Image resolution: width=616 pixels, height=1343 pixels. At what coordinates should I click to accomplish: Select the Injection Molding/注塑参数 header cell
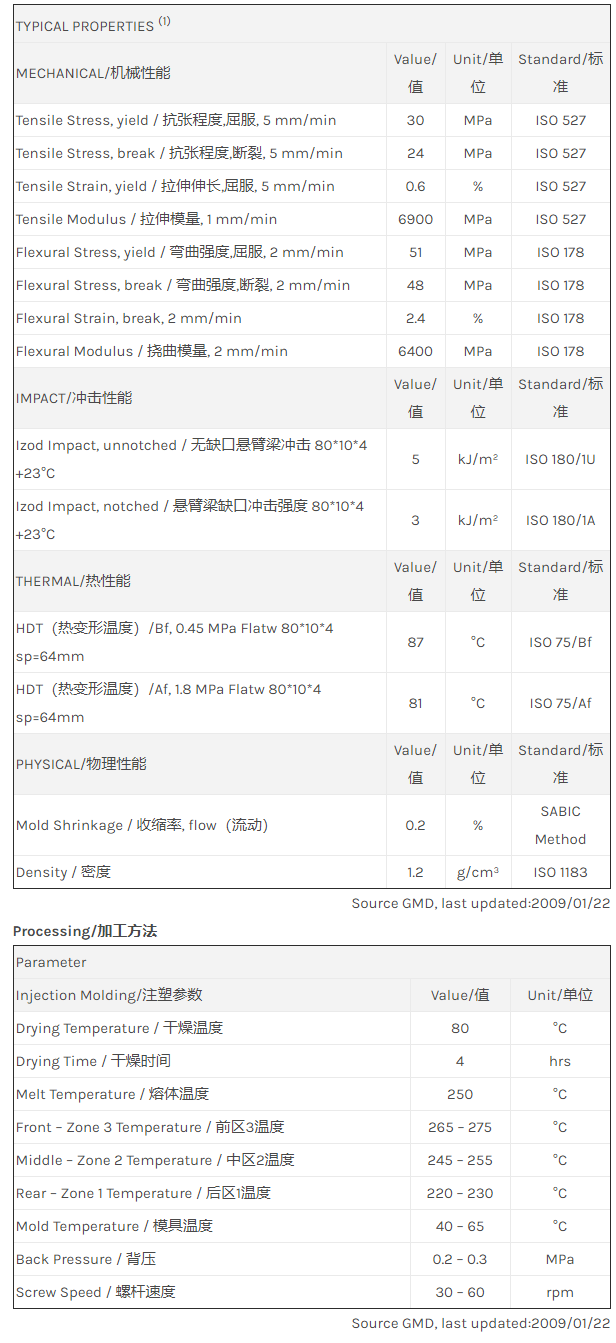point(109,995)
